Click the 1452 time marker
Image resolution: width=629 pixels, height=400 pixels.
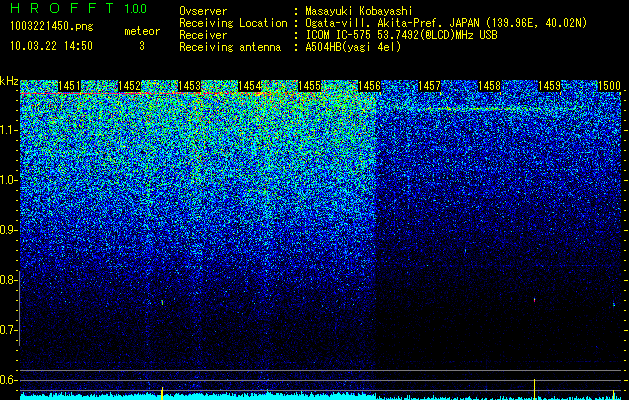tap(129, 86)
